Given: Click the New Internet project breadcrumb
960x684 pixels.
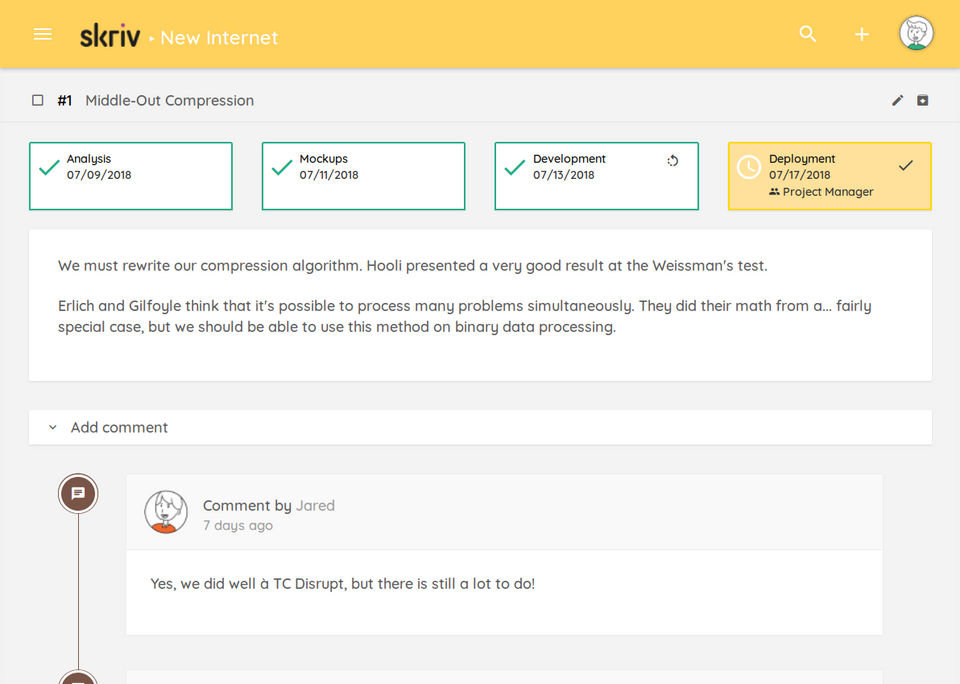Looking at the screenshot, I should [219, 38].
